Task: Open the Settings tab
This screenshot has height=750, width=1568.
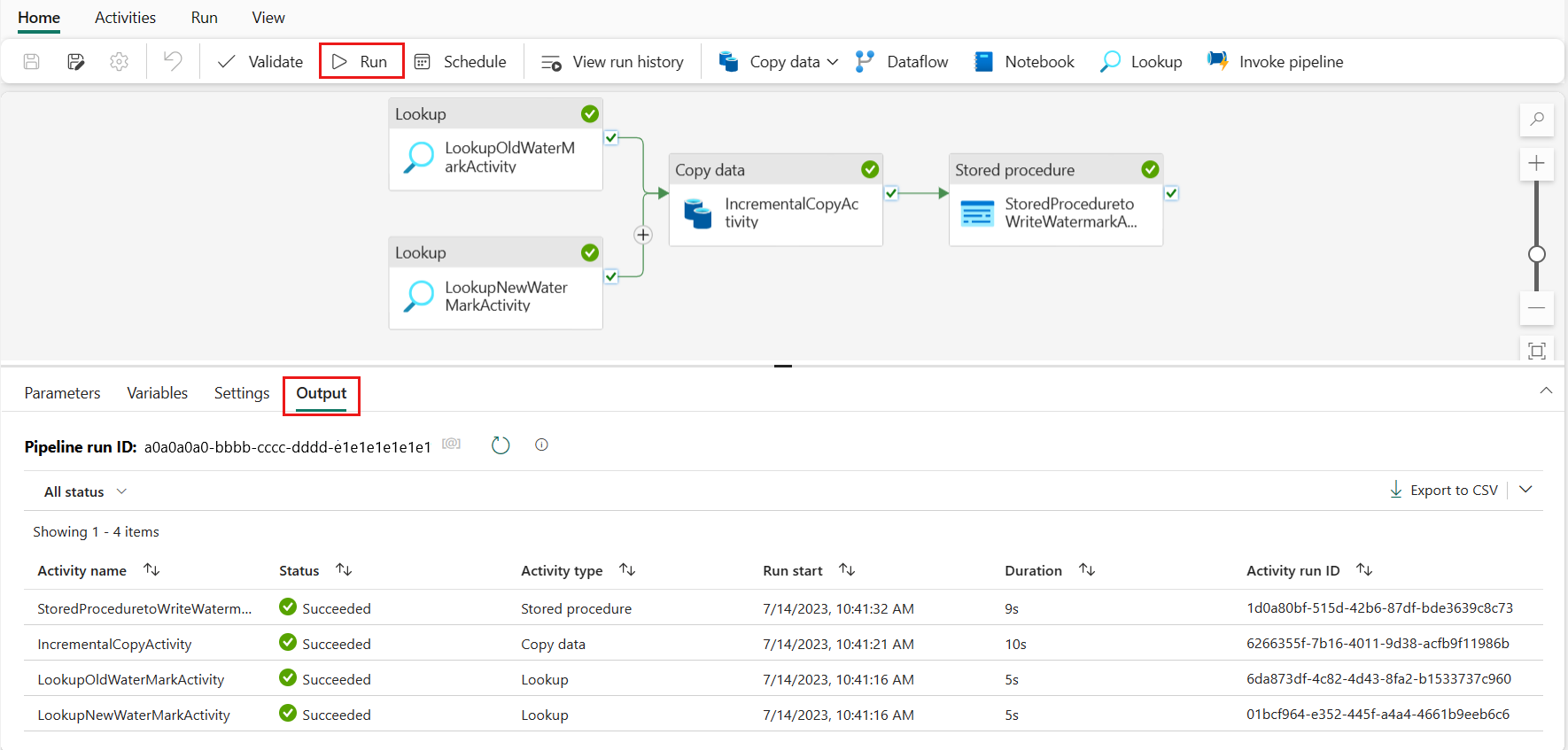Action: point(242,393)
